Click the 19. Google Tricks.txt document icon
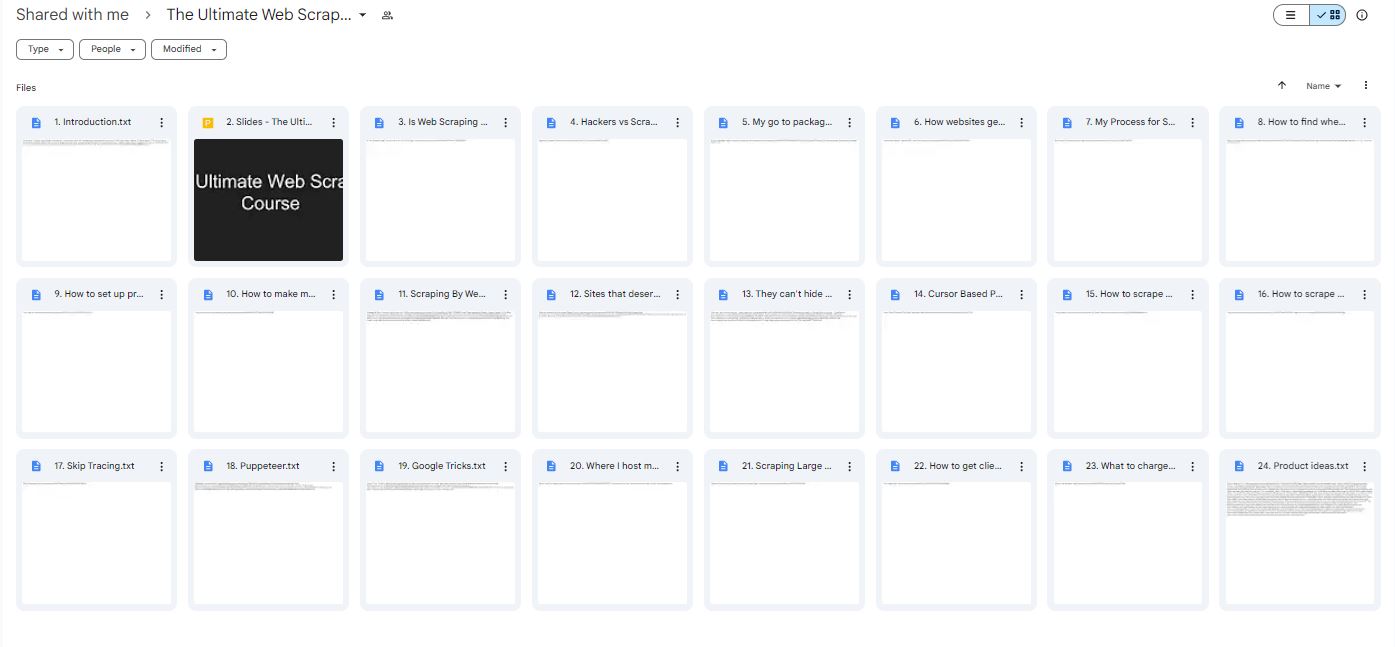 coord(380,466)
